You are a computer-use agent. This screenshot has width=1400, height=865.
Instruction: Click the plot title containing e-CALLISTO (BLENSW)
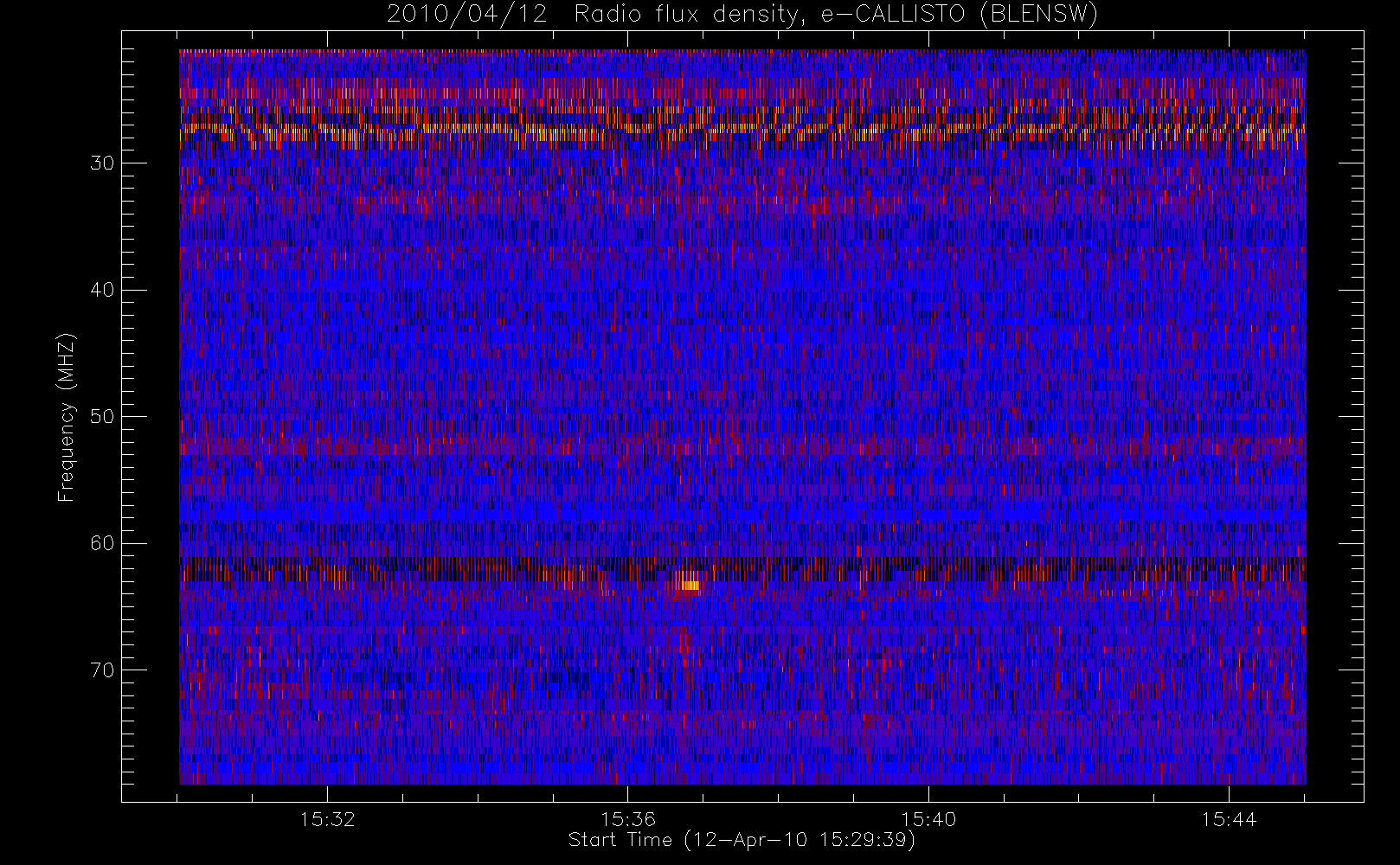pos(742,15)
